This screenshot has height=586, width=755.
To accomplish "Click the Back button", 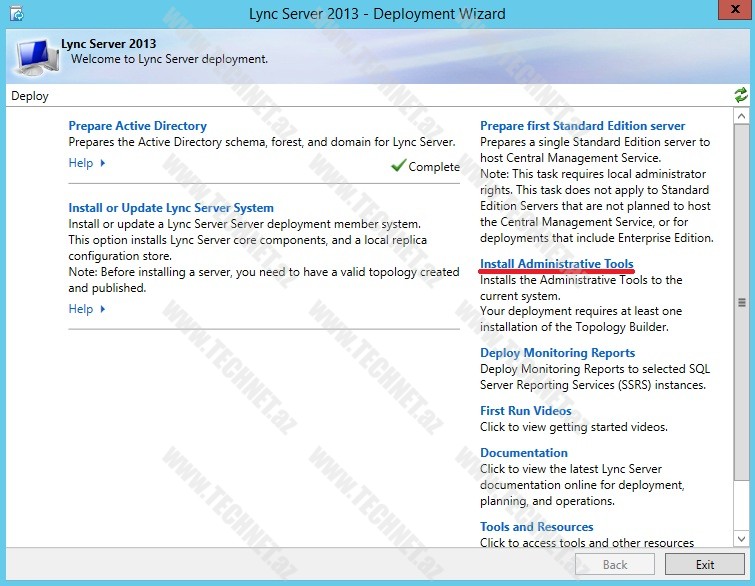I will pyautogui.click(x=615, y=564).
